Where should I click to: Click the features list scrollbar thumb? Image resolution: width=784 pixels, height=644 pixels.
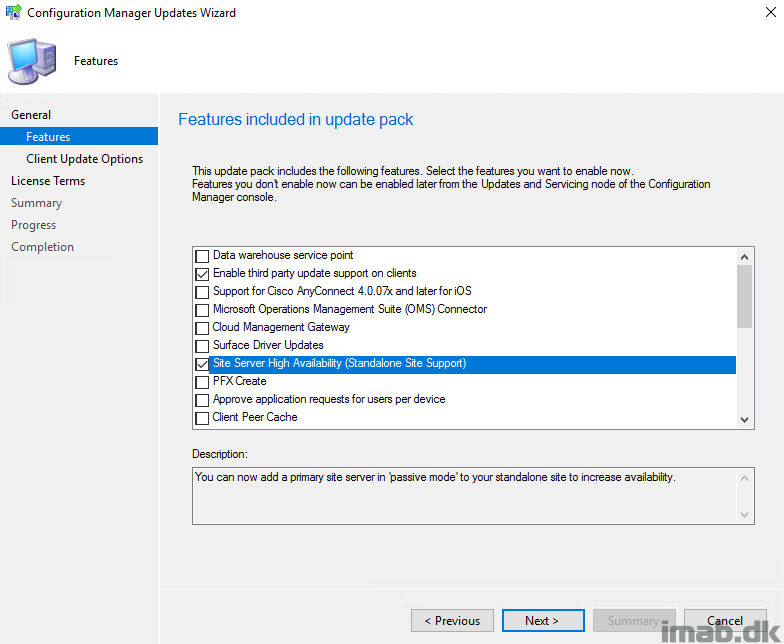744,296
